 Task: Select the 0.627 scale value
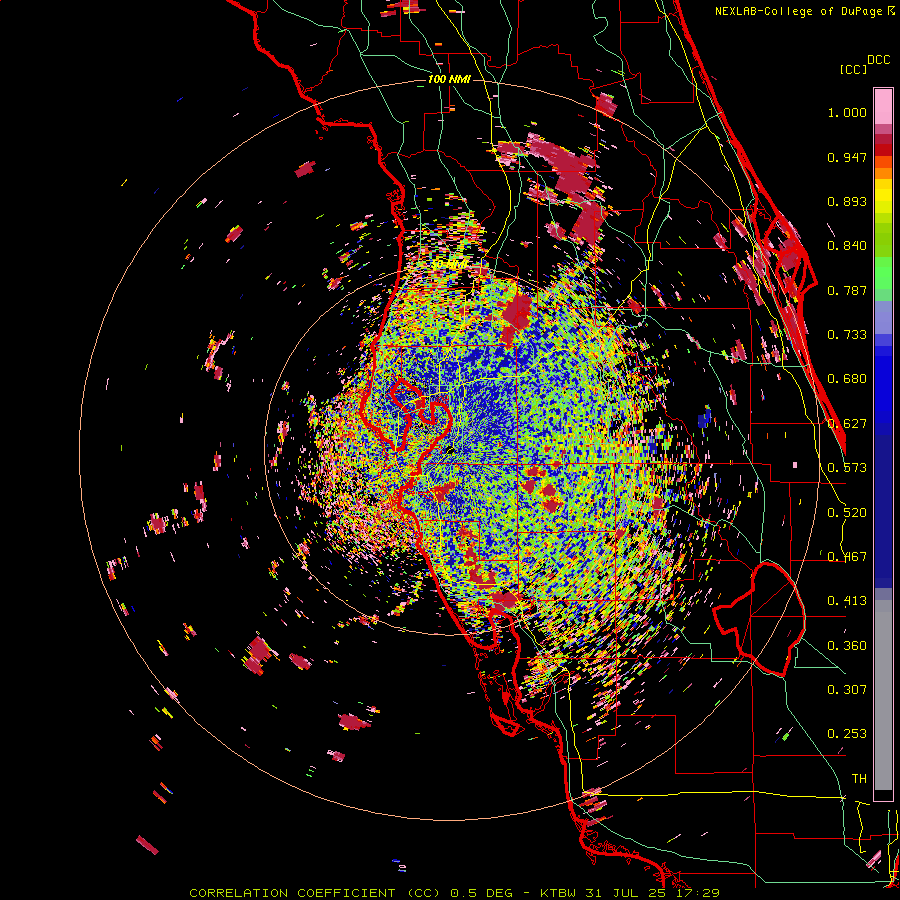(x=847, y=424)
